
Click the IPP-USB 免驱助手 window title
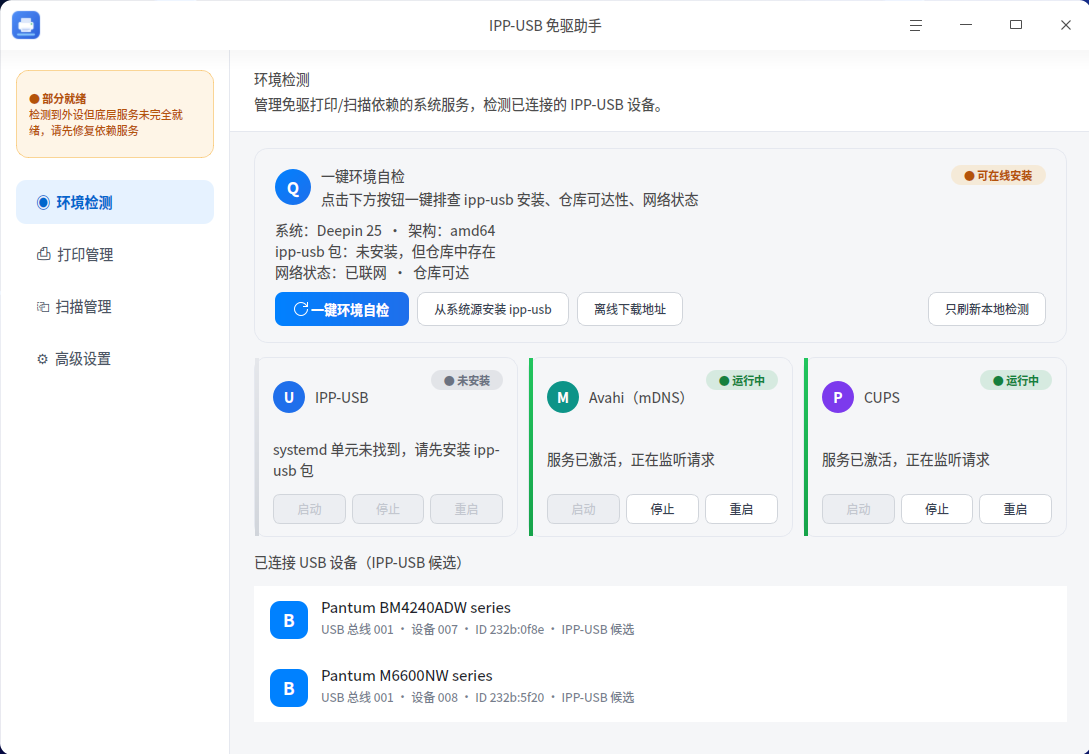[544, 26]
